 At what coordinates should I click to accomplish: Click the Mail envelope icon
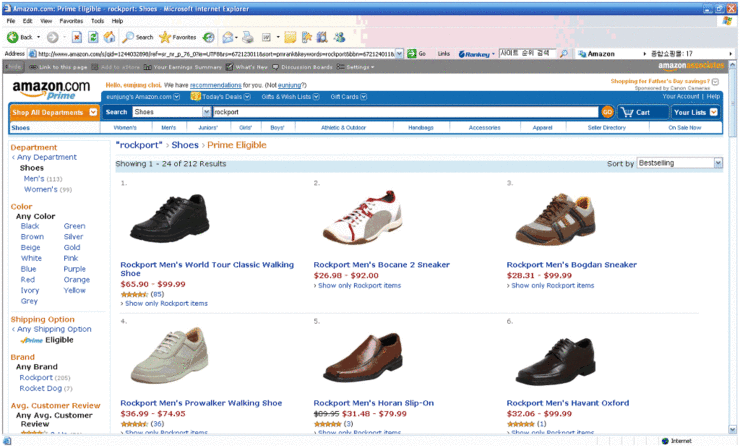click(228, 37)
